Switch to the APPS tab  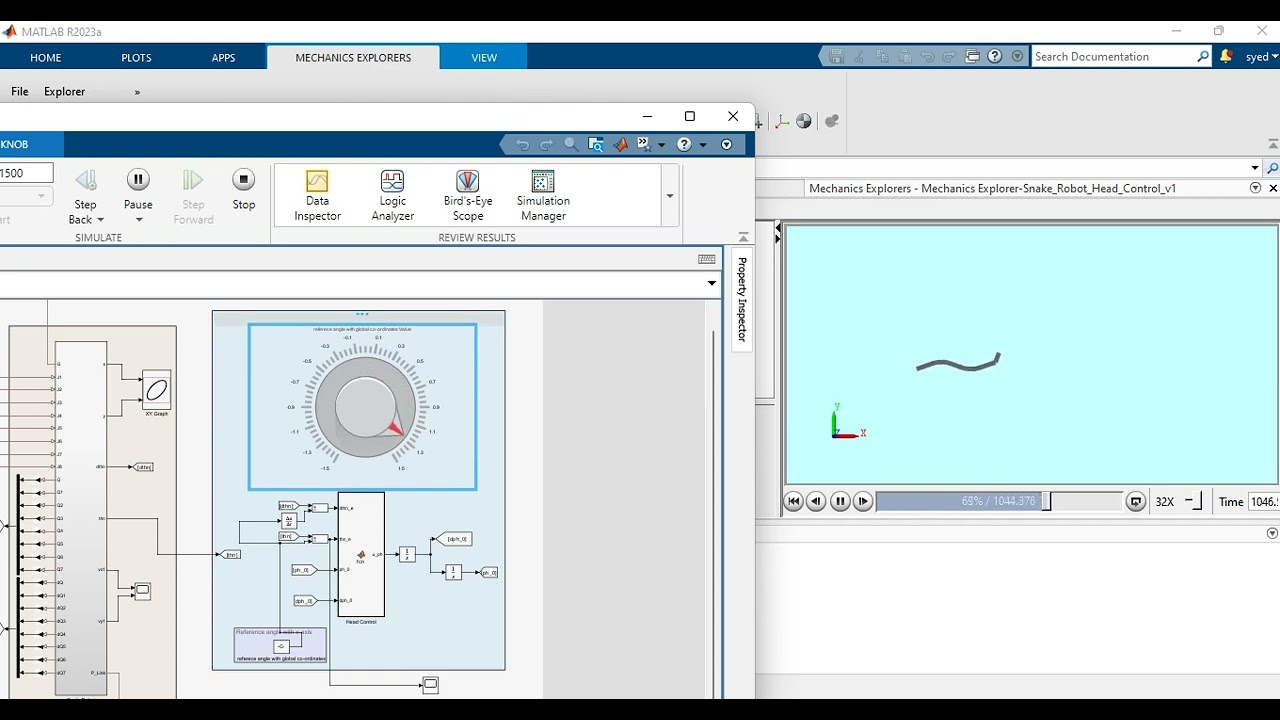pos(224,58)
